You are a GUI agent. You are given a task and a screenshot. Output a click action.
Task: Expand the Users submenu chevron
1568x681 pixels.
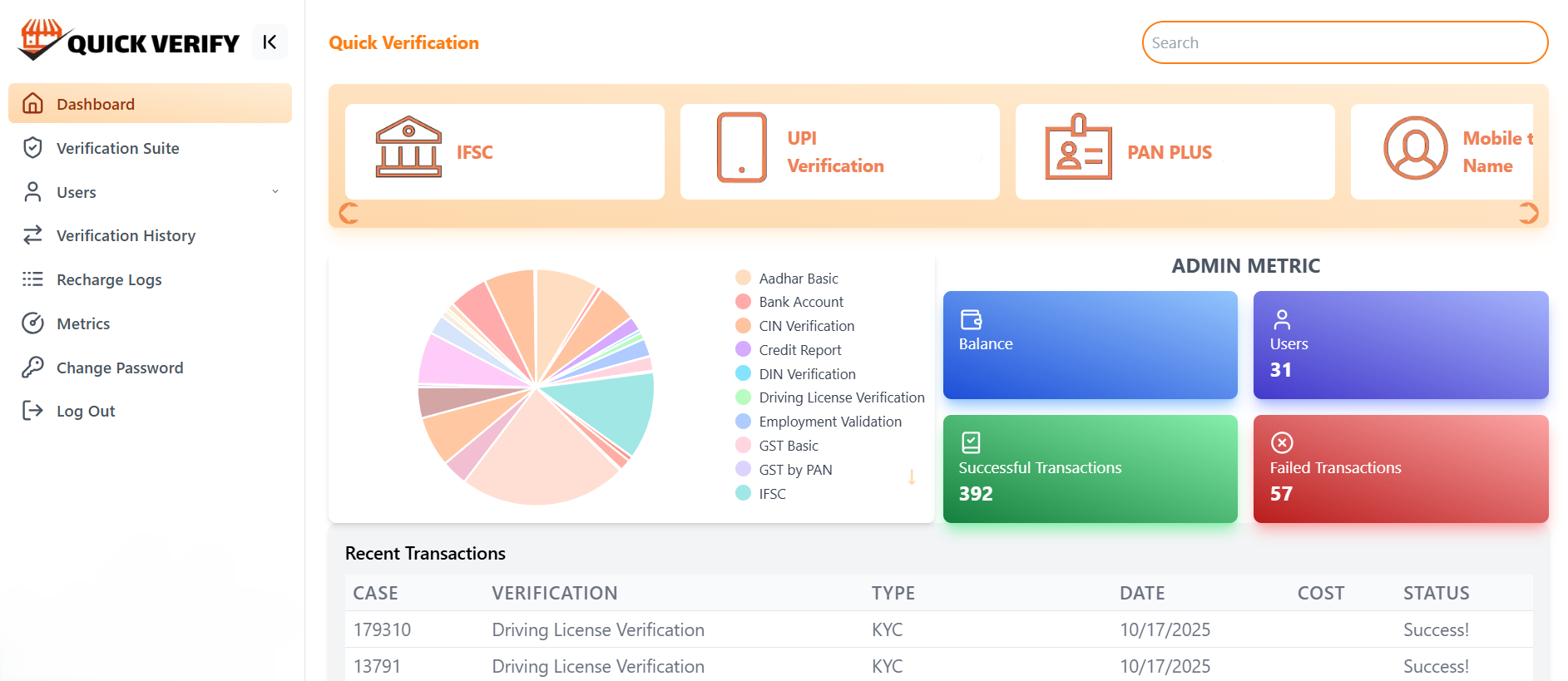tap(275, 192)
